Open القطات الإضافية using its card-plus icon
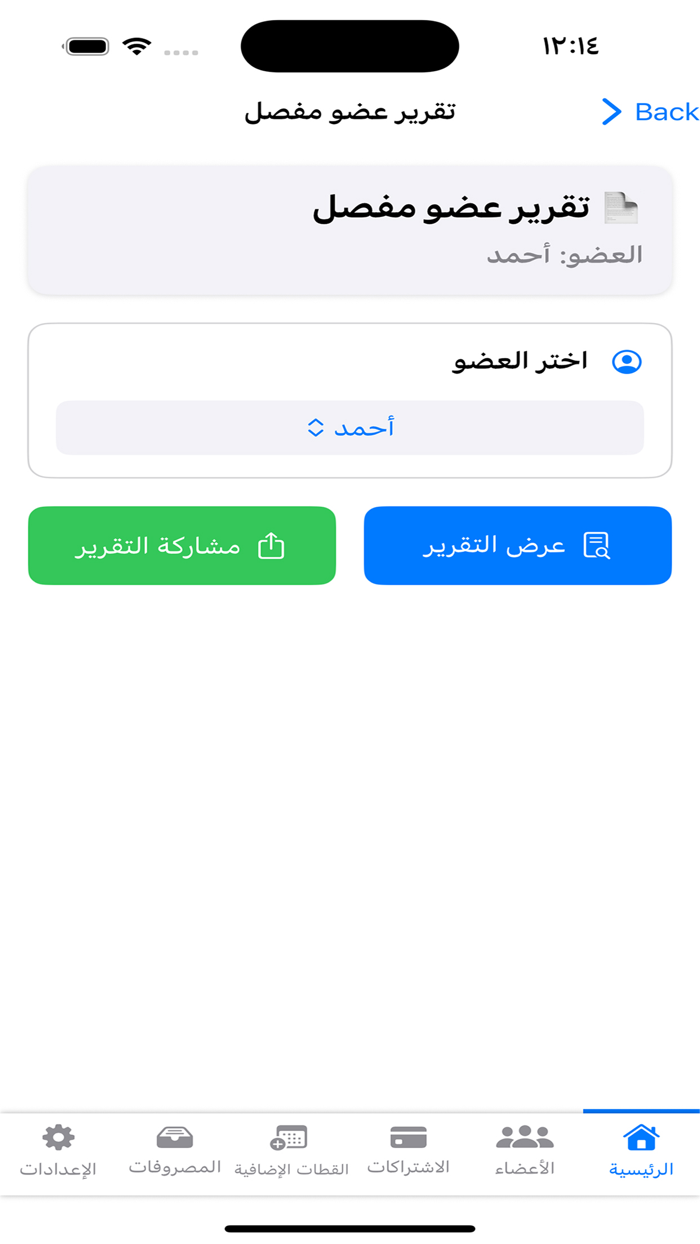The image size is (700, 1244). coord(289,1137)
